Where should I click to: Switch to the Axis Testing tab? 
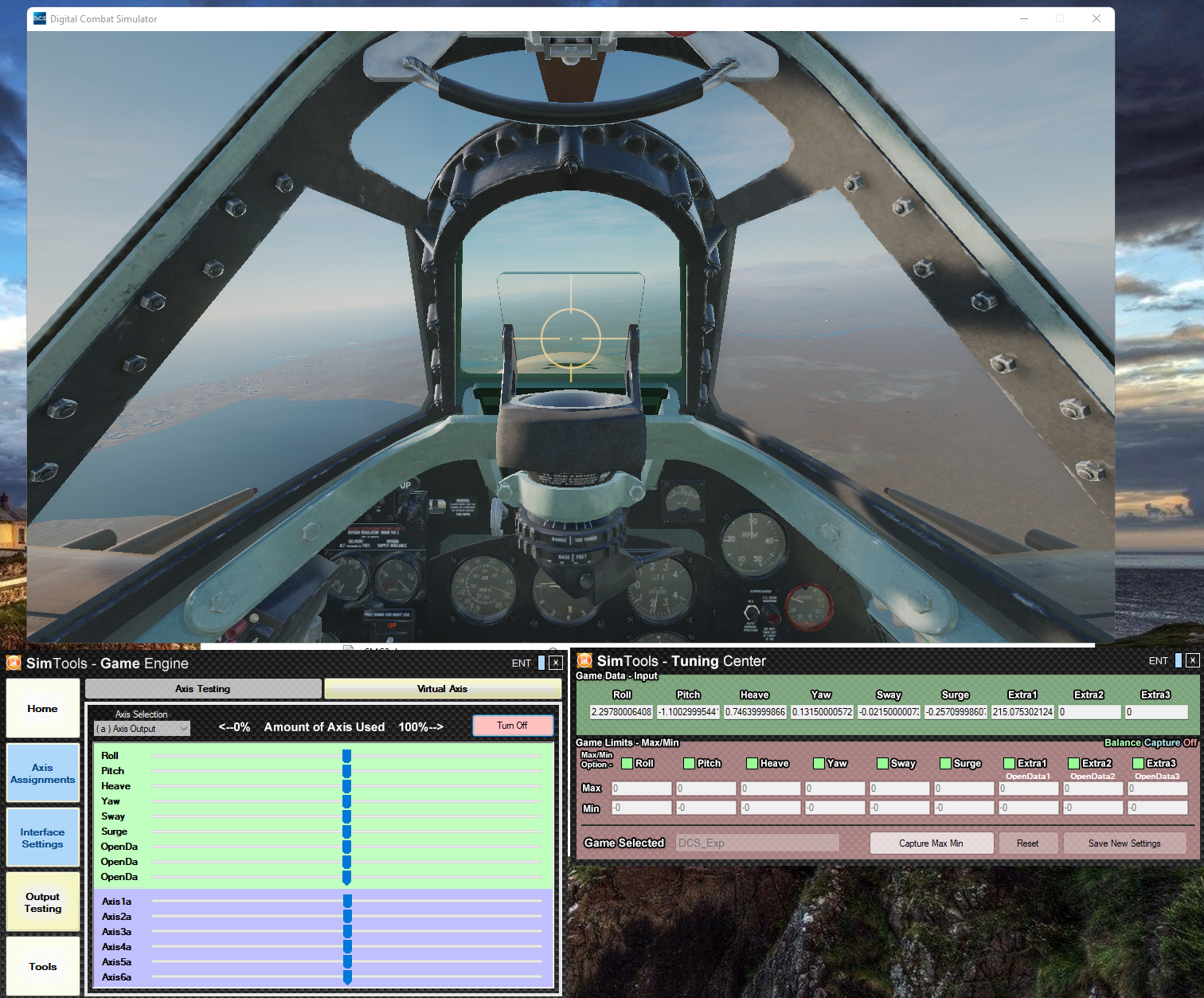(203, 689)
